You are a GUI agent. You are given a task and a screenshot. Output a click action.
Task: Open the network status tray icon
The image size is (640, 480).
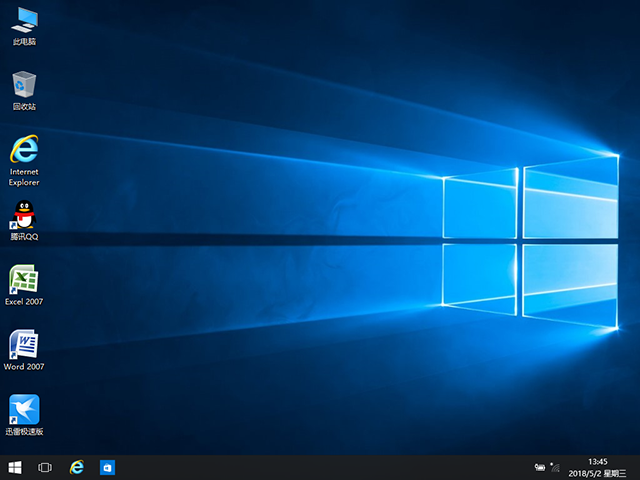click(555, 467)
